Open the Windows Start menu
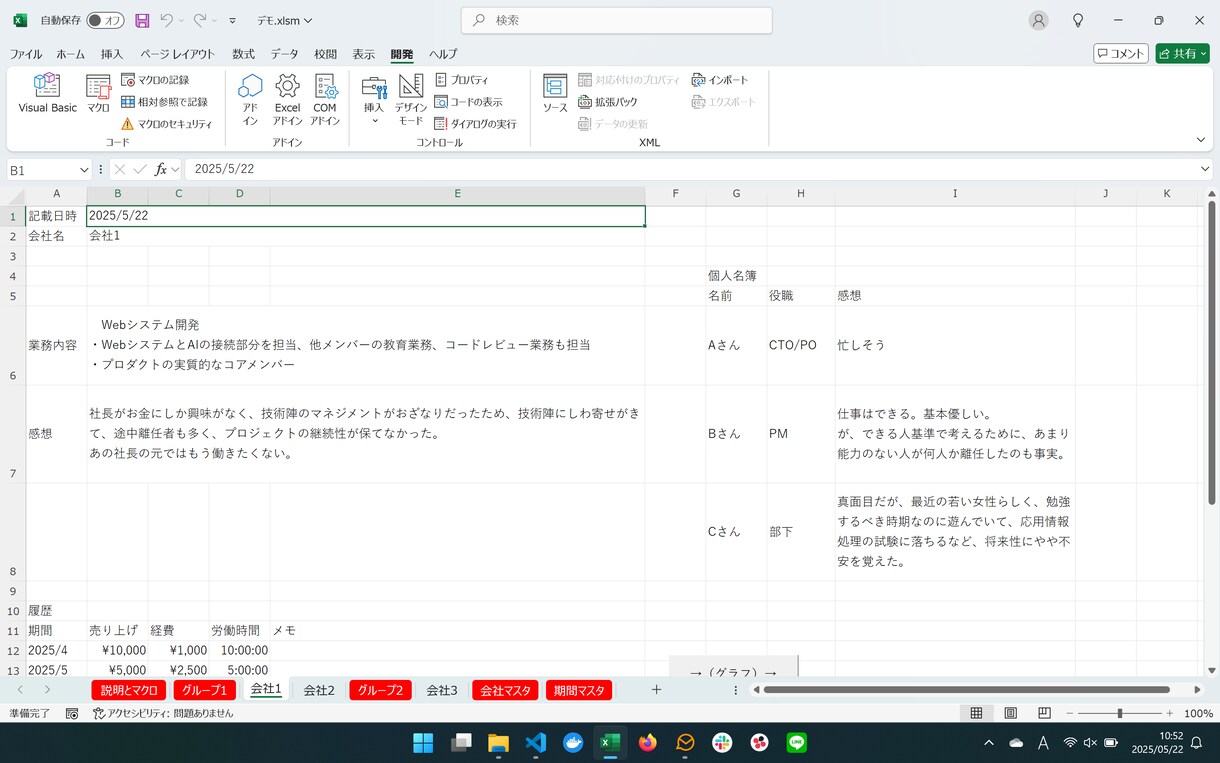 point(423,742)
